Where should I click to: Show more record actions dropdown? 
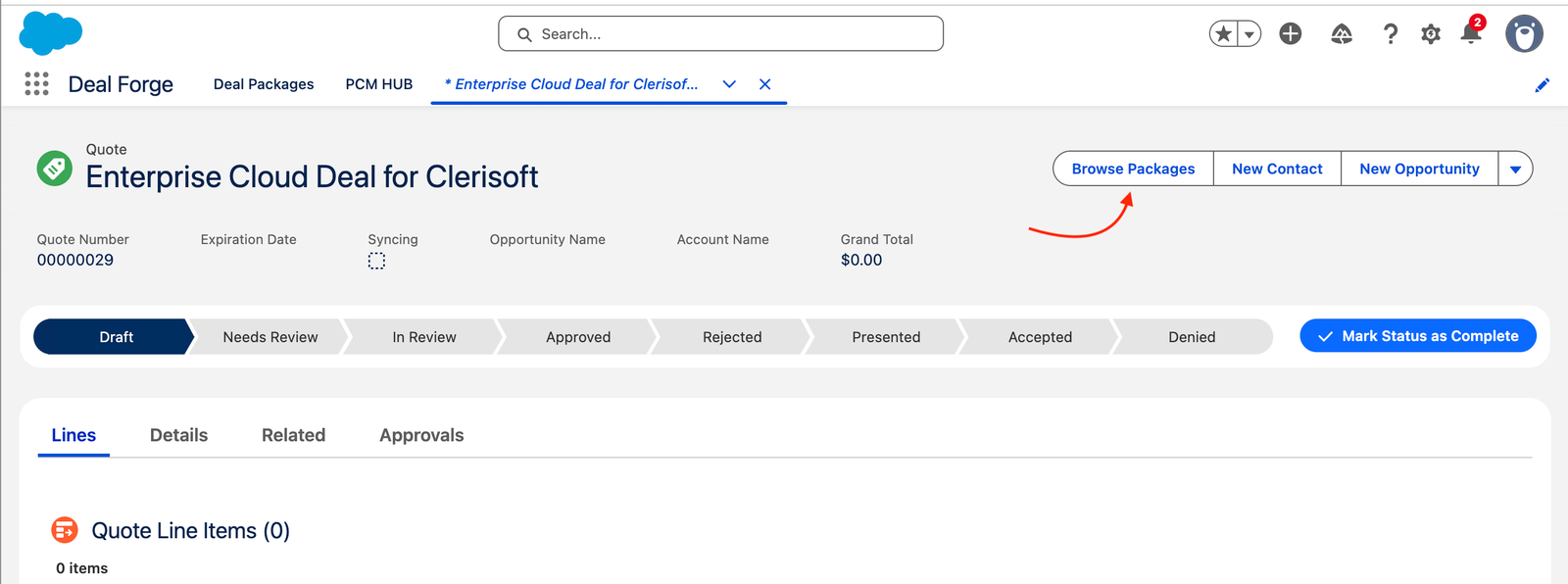1515,169
